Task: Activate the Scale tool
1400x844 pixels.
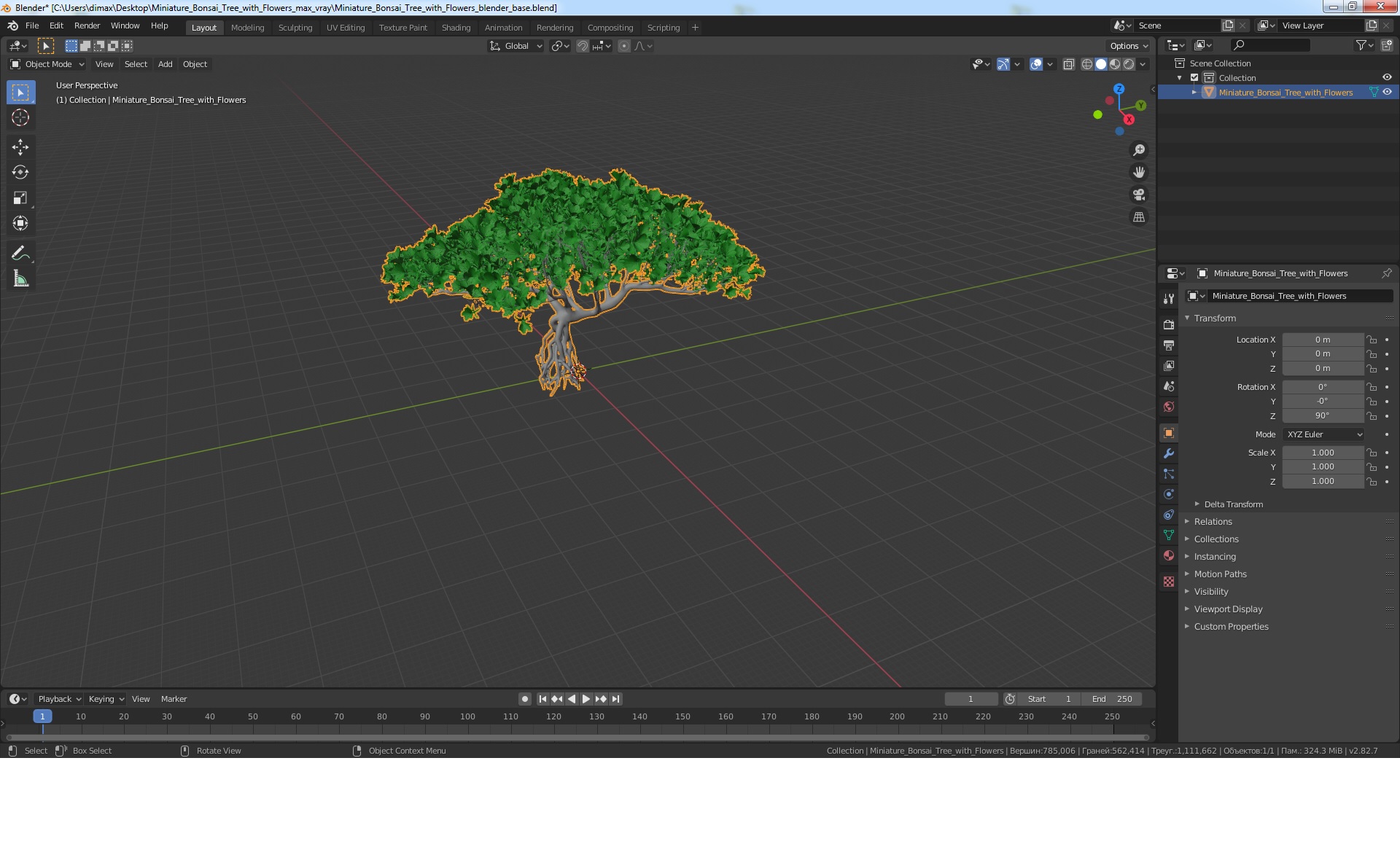Action: [20, 198]
